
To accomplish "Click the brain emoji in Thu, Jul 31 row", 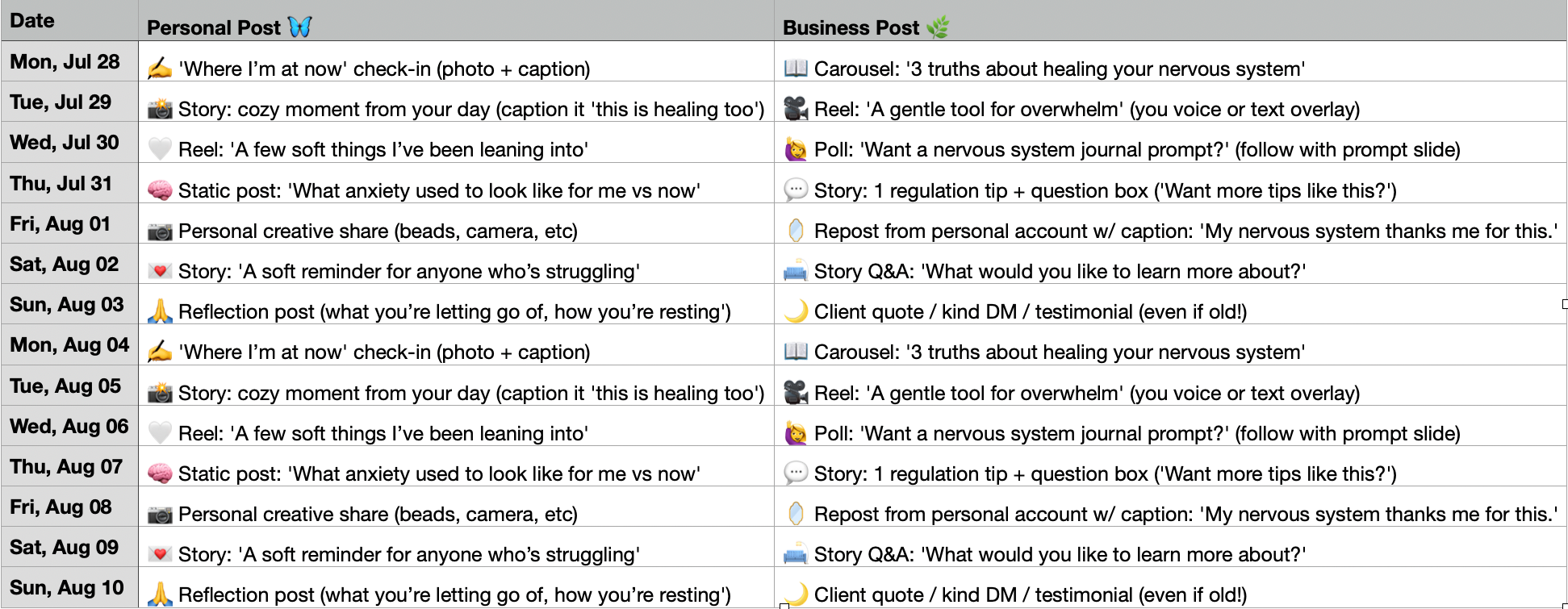I will coord(160,190).
